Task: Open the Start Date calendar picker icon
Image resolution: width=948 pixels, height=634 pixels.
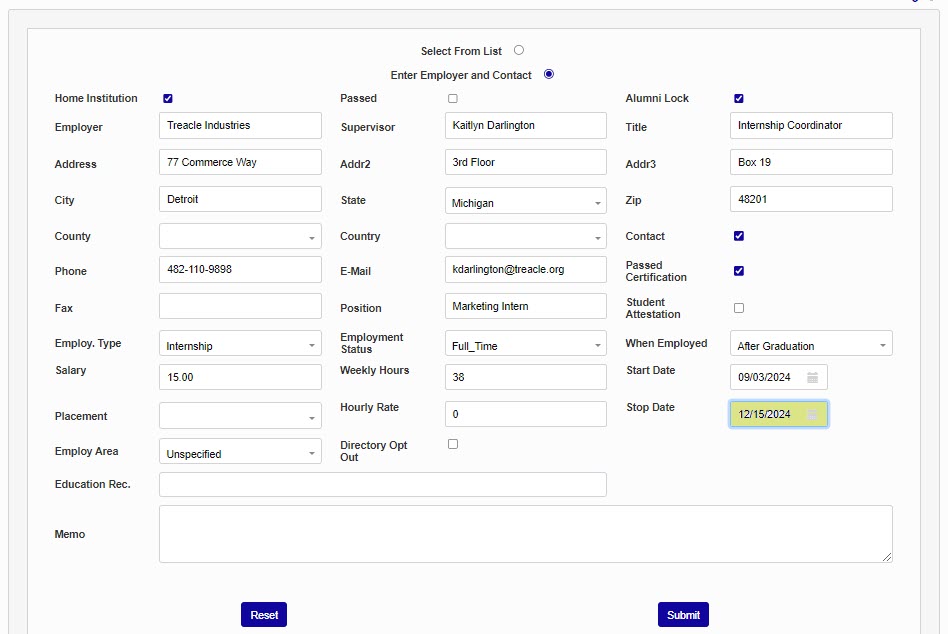Action: point(812,378)
